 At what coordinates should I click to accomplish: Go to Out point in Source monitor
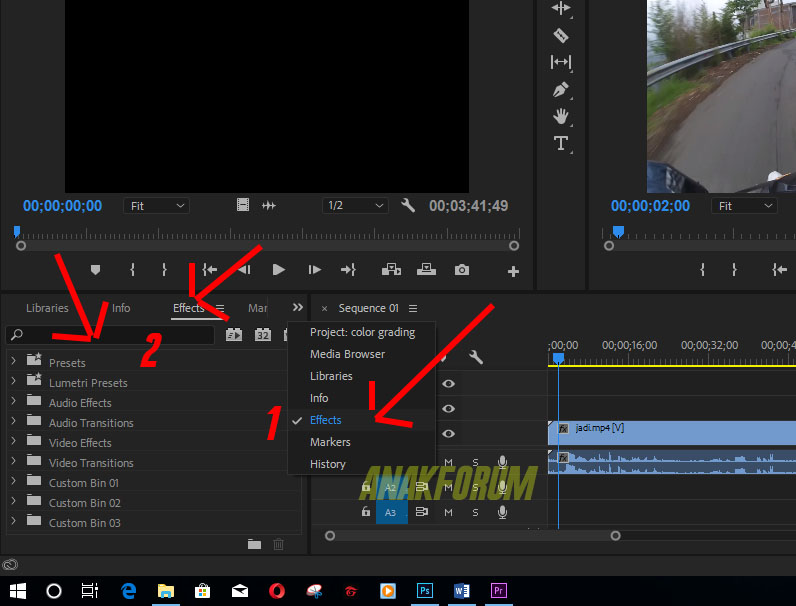click(348, 270)
